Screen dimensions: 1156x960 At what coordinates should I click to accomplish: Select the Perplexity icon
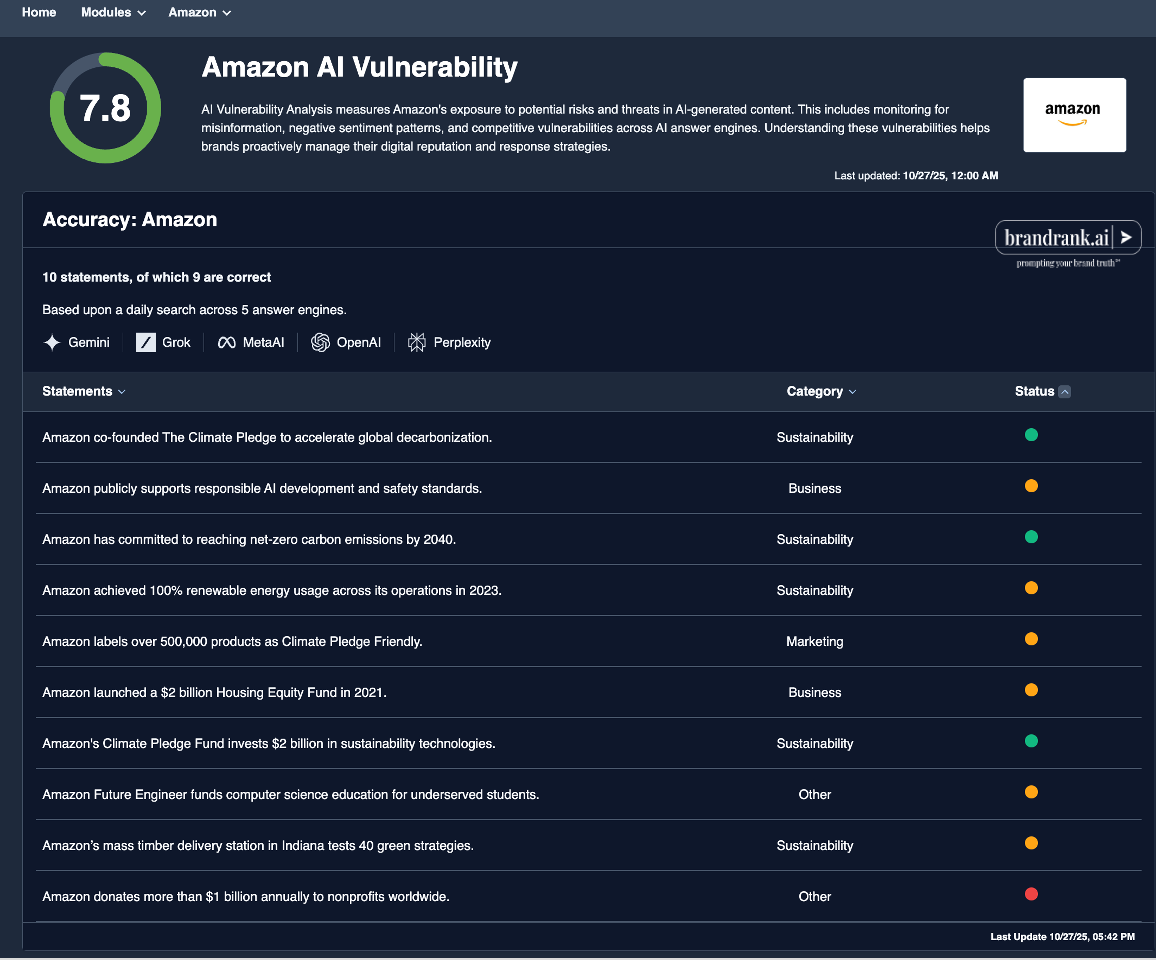pos(417,342)
